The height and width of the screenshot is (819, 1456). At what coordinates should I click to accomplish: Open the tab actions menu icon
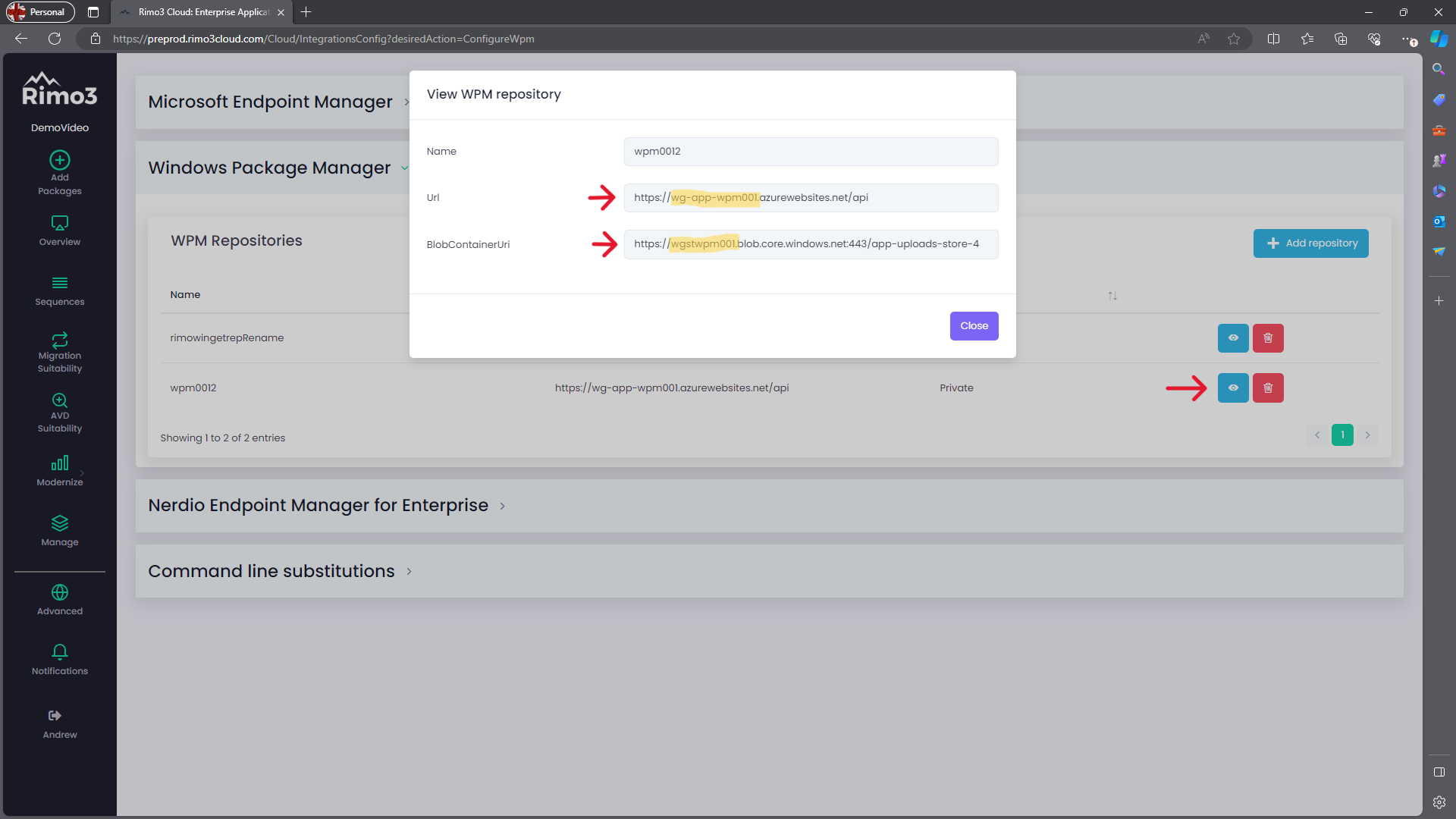click(93, 12)
